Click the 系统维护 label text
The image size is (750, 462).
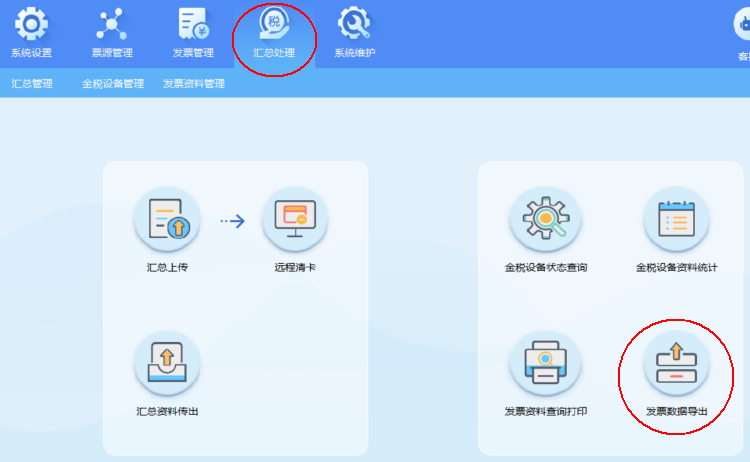[354, 53]
